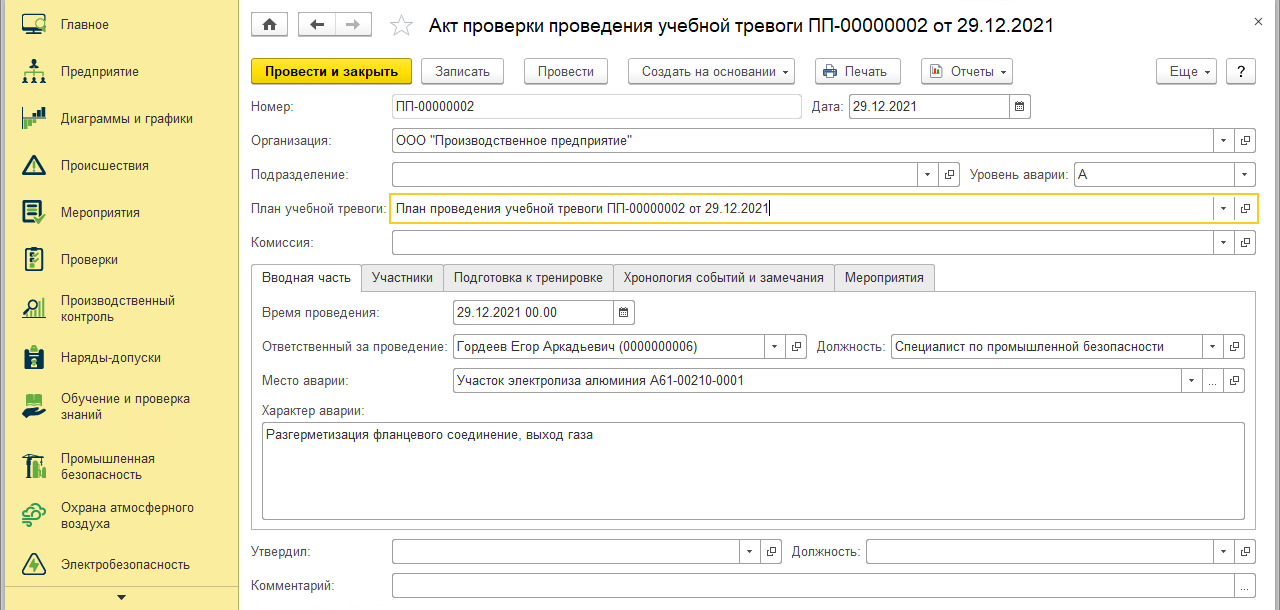Close the document with the X
Image resolution: width=1280 pixels, height=610 pixels.
click(1257, 21)
